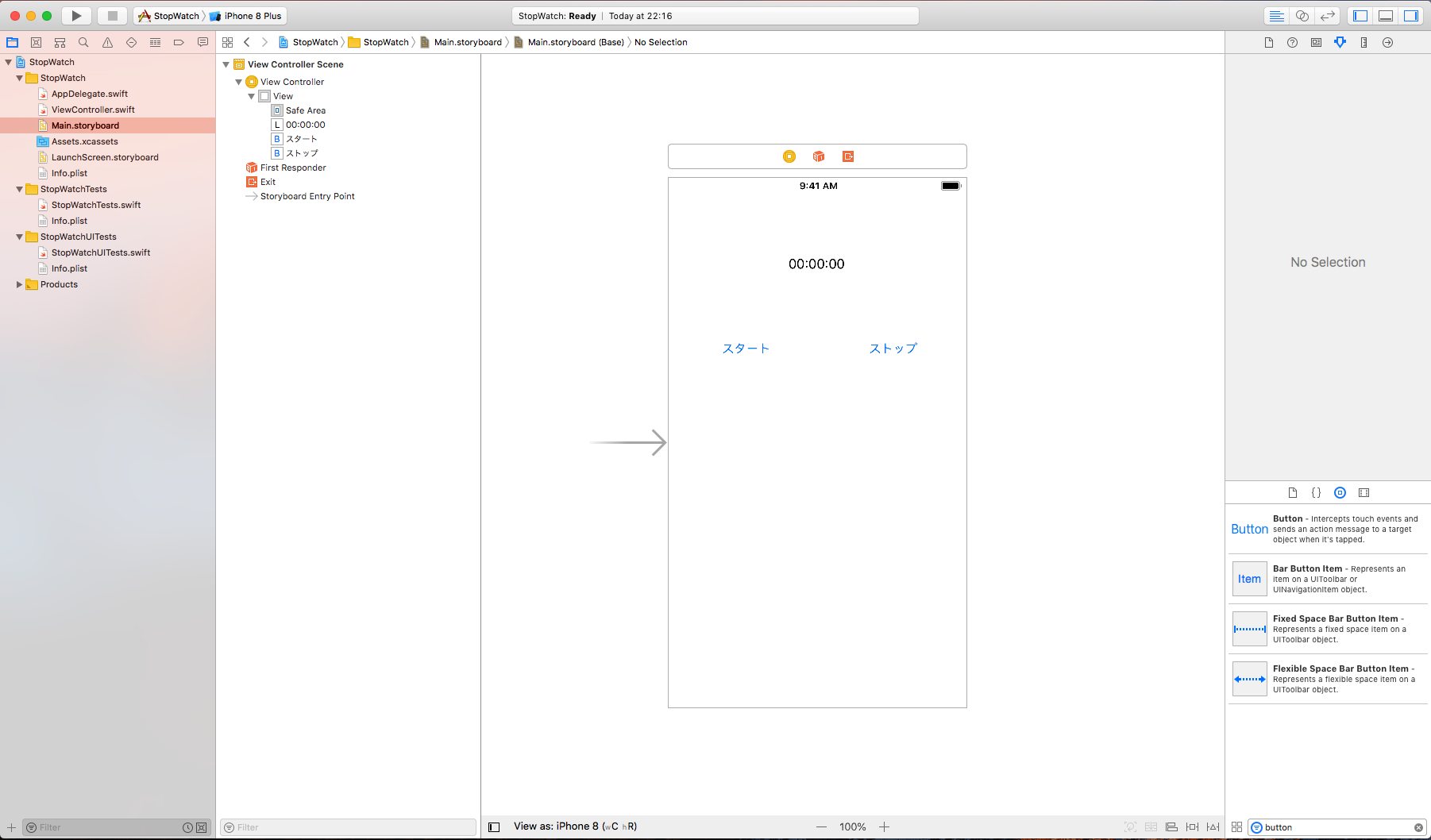1431x840 pixels.
Task: Collapse the StopWatch project root
Action: 9,62
